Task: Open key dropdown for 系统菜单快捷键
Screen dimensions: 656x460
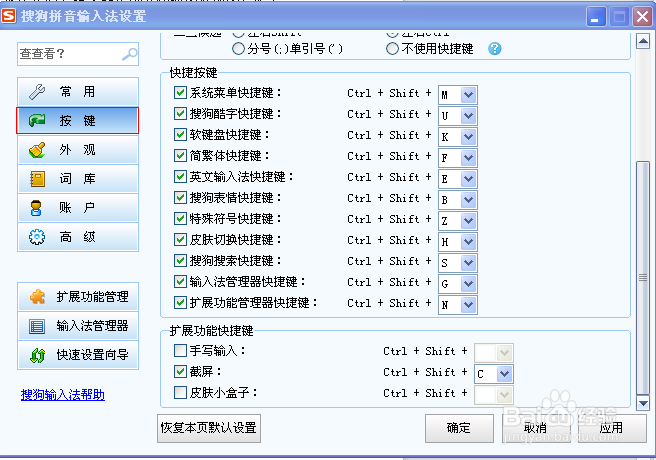Action: 469,95
